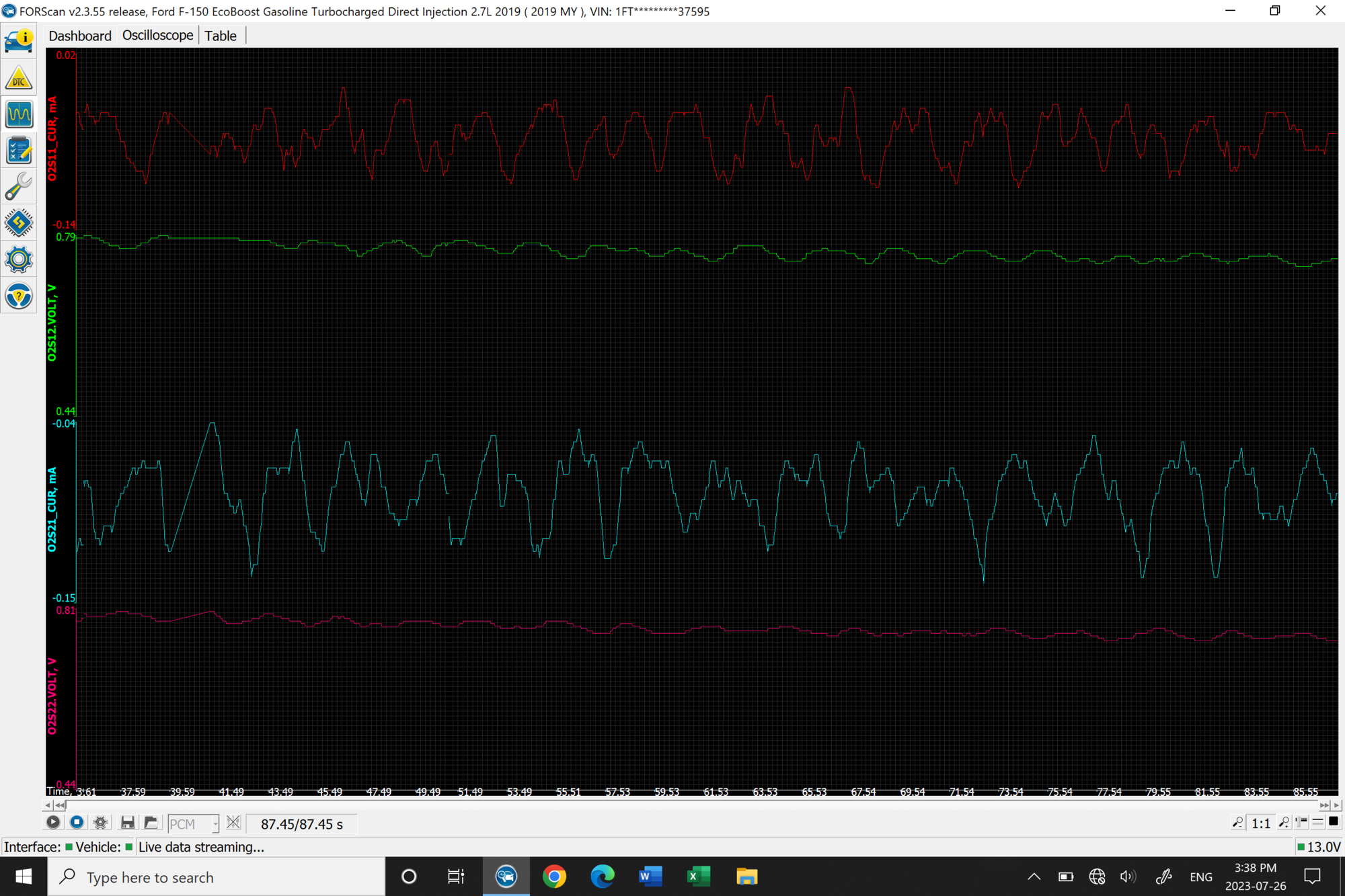
Task: Stop the live data recording
Action: pos(77,822)
